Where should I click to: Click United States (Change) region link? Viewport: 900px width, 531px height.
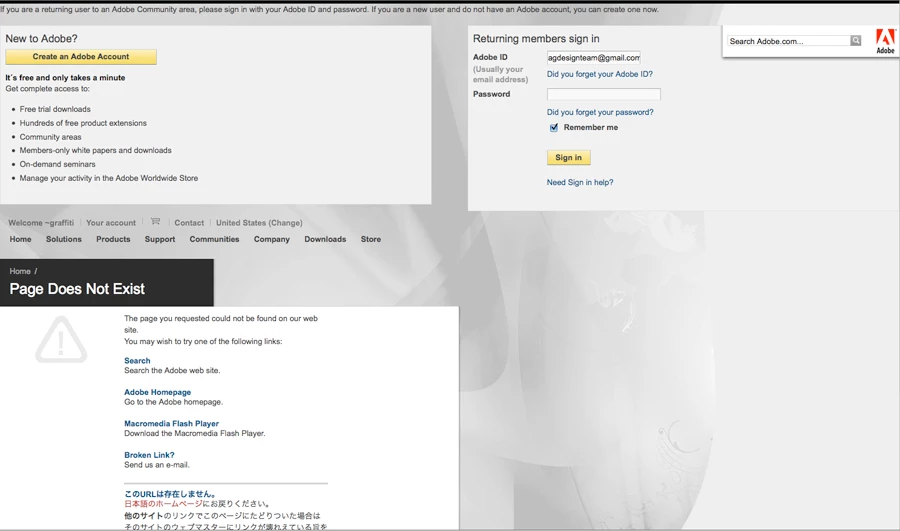259,223
